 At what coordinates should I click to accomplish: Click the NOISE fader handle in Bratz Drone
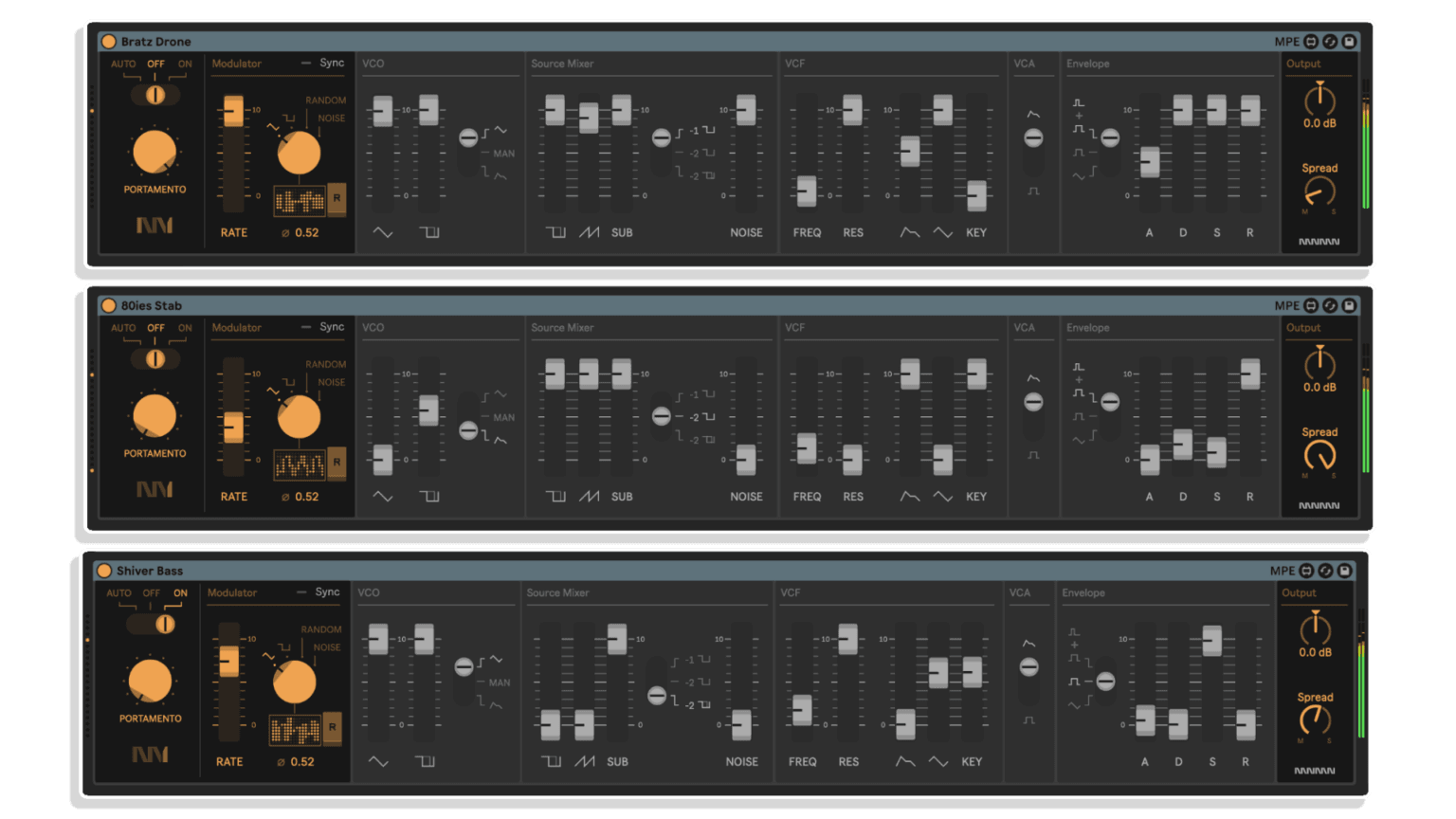[x=746, y=109]
